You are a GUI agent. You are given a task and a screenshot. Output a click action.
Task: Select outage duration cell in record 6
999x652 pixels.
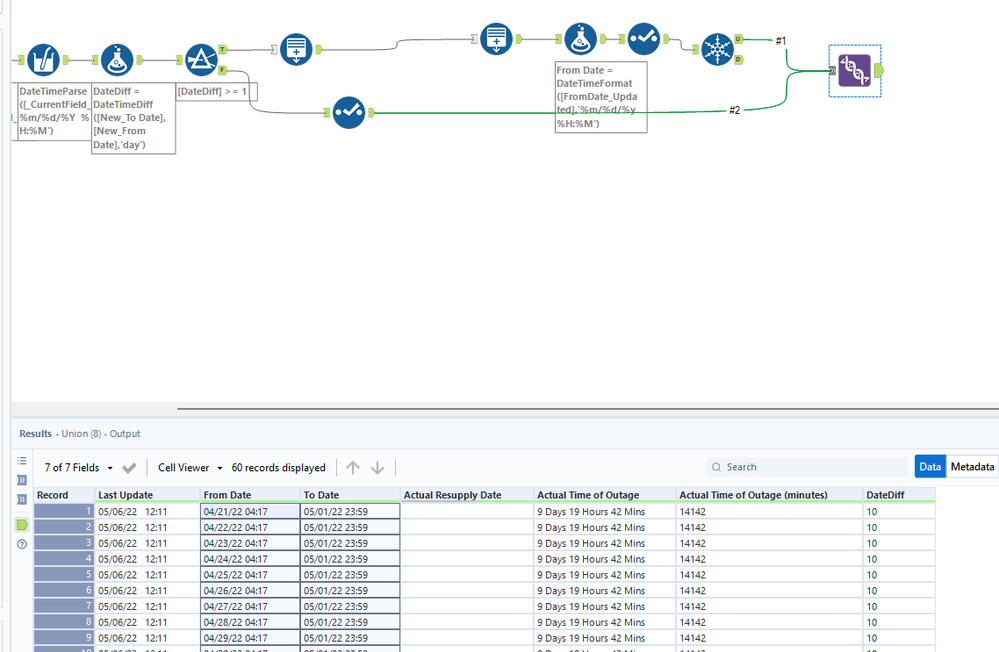pyautogui.click(x=605, y=590)
